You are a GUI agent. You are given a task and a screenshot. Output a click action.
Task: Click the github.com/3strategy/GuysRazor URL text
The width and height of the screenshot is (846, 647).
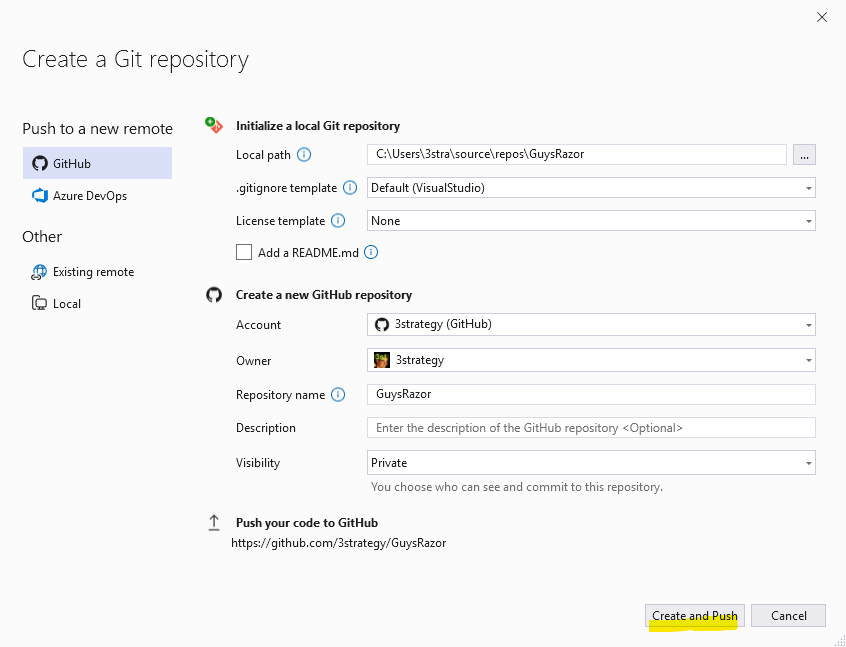[x=338, y=543]
